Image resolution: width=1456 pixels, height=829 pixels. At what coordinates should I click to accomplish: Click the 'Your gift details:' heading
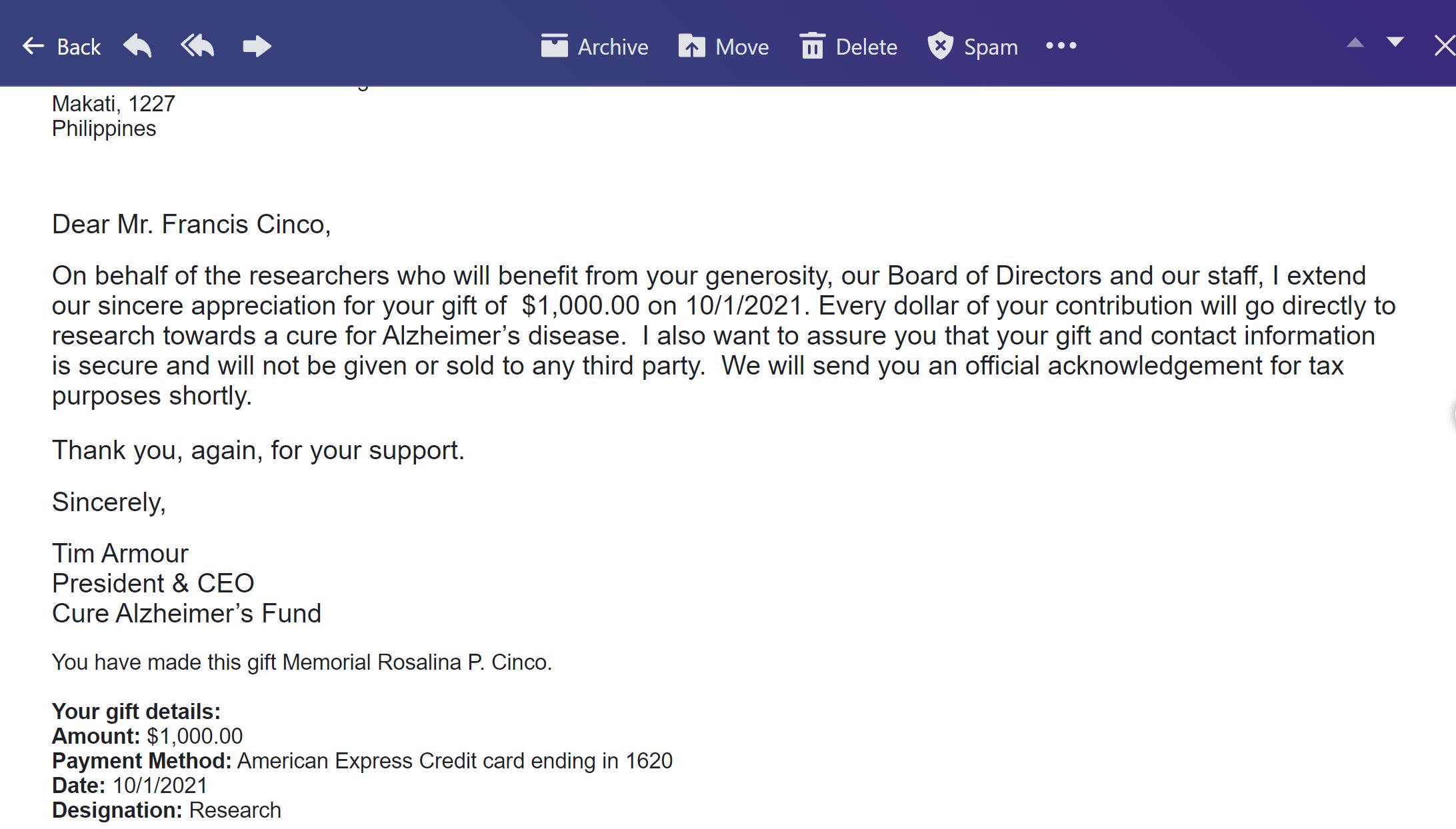136,711
